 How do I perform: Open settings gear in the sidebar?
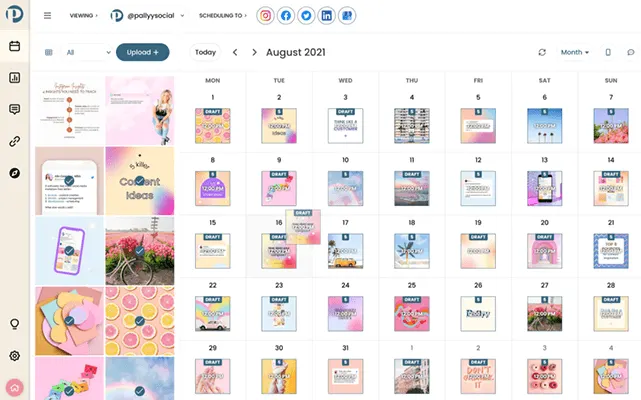15,356
